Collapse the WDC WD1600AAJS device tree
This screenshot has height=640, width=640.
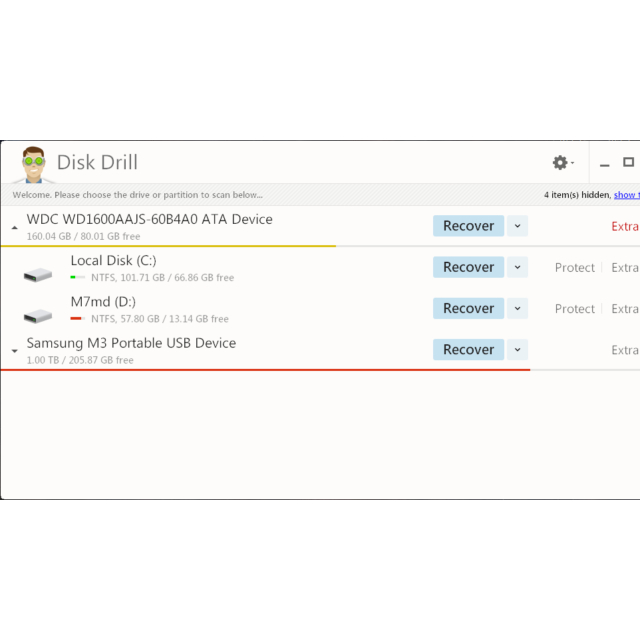[x=14, y=228]
